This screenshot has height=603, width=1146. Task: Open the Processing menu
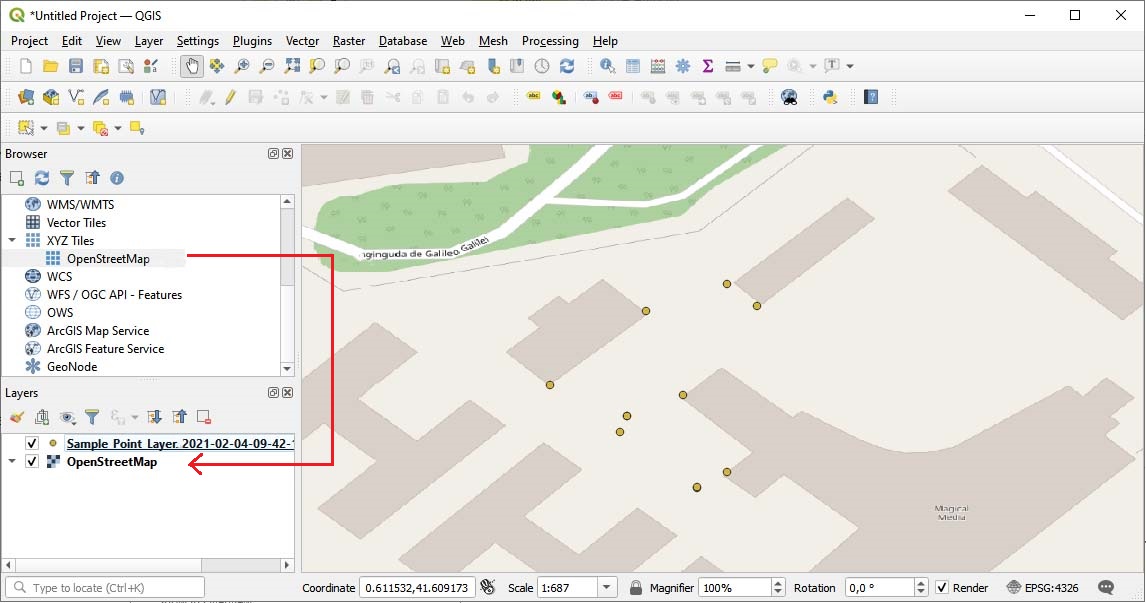(x=549, y=41)
